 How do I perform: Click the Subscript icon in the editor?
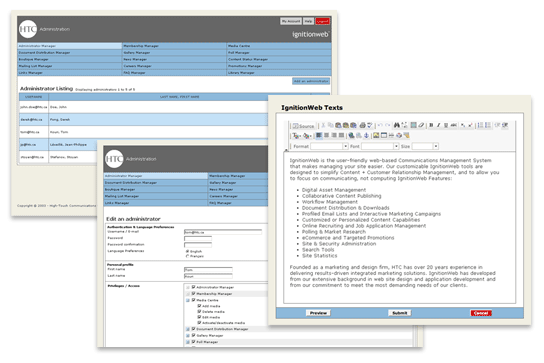click(x=463, y=125)
